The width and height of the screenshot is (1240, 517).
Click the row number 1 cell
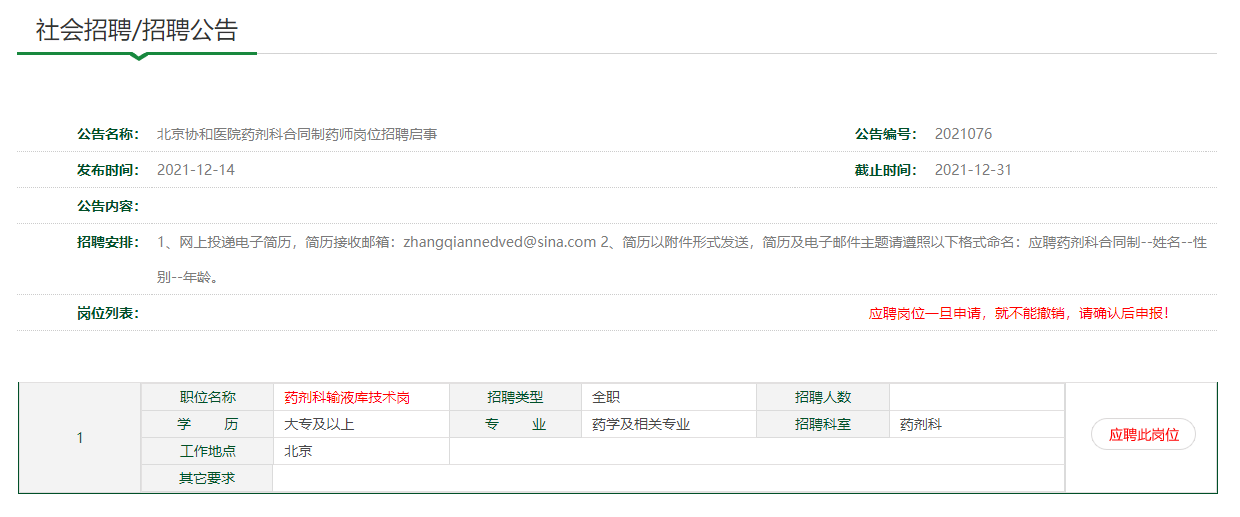tap(80, 438)
